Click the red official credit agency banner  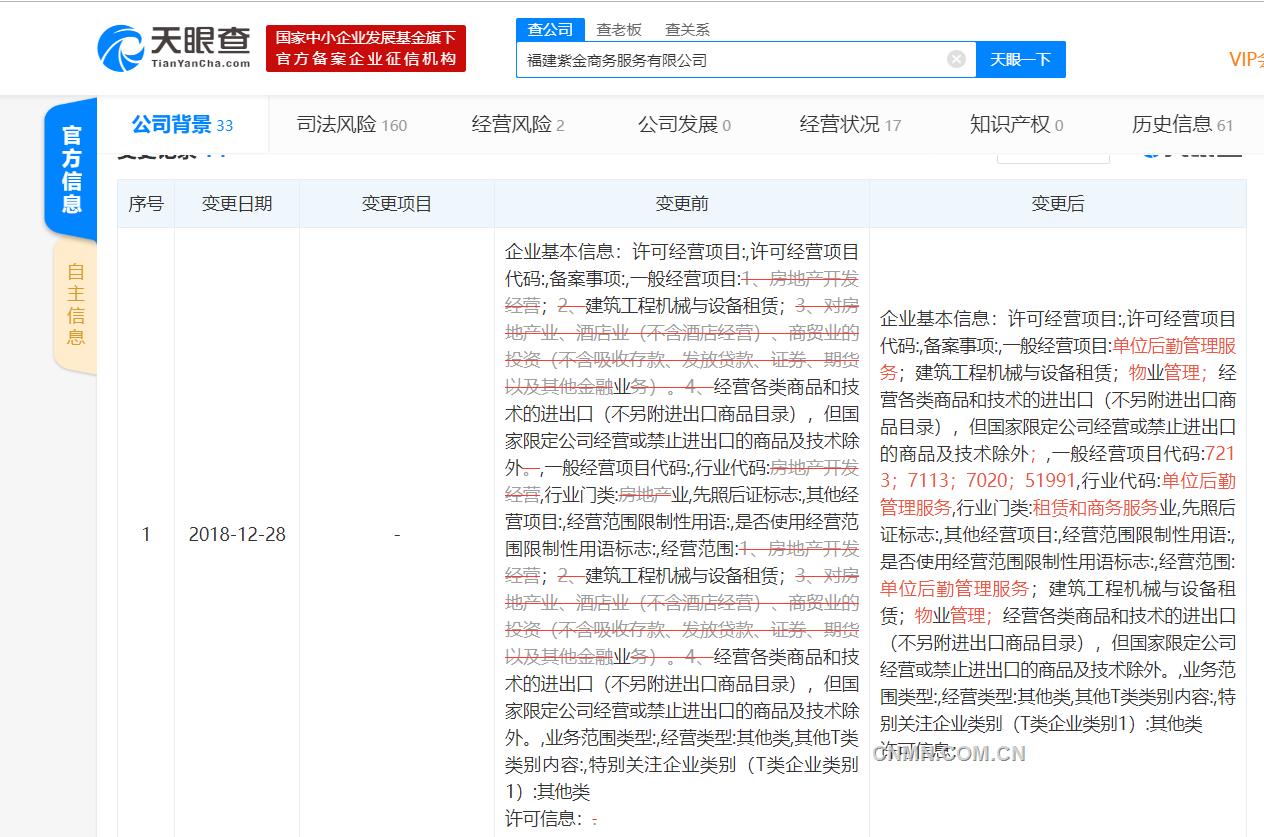tap(366, 48)
